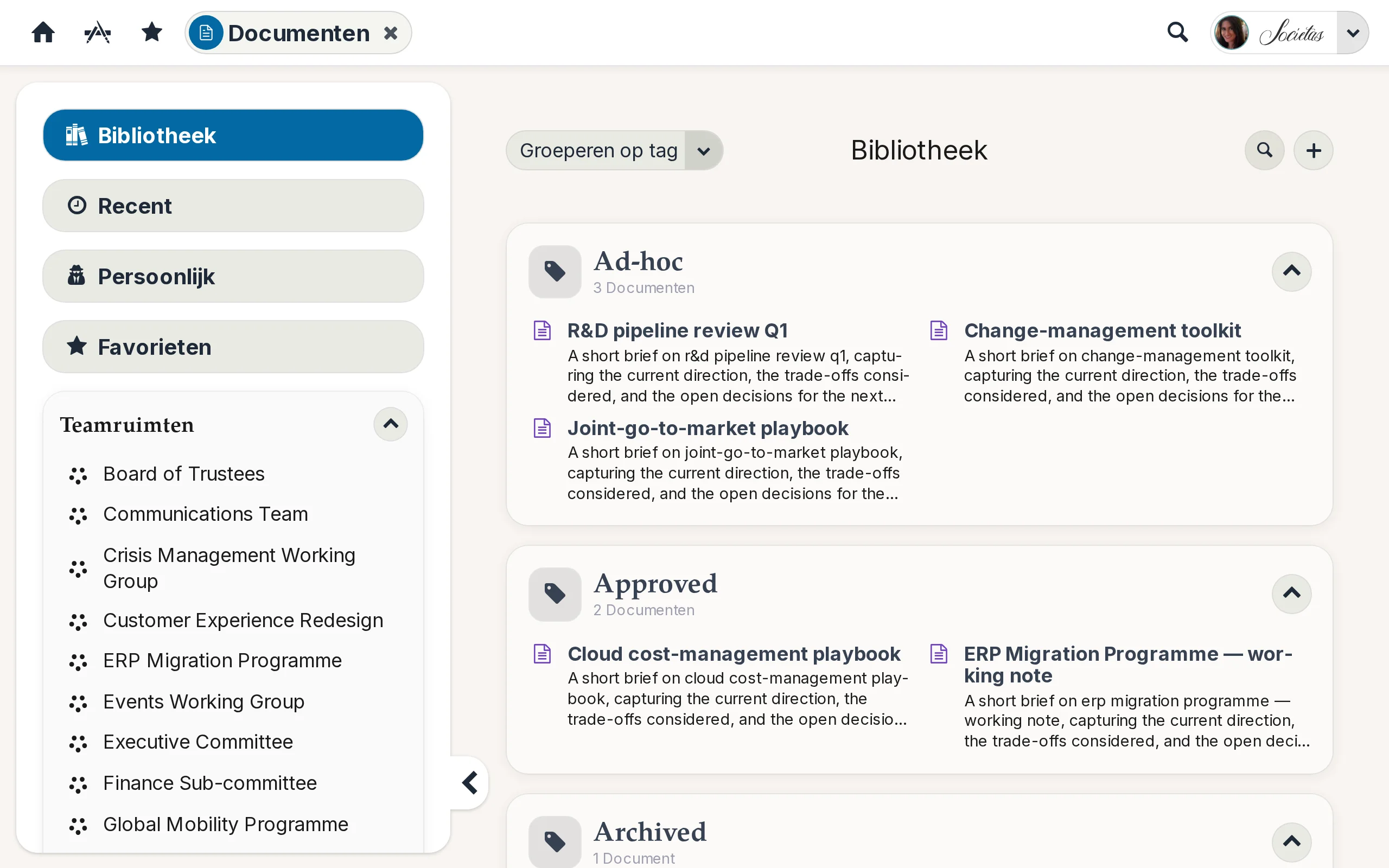Click document icon beside Change-management toolkit

(x=939, y=331)
